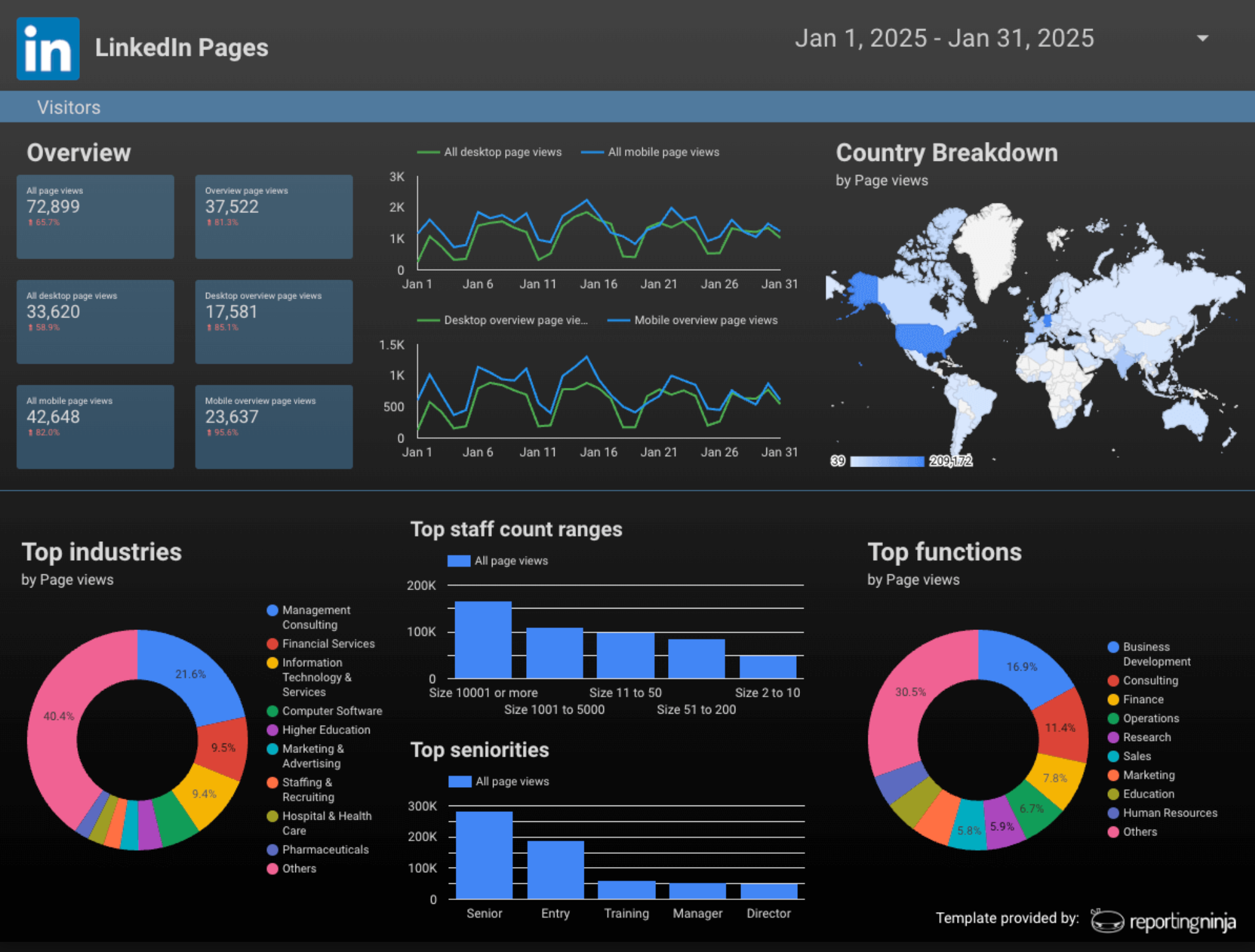The image size is (1255, 952).
Task: Click the Overview page views 37,522 scorecard
Action: point(274,217)
